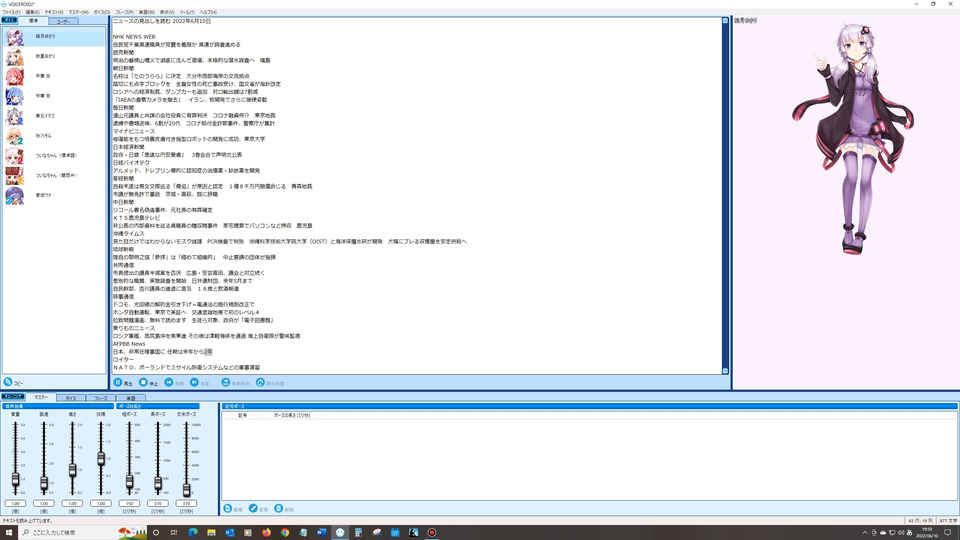960x540 pixels.
Task: Click the 音量 value input field
Action: point(15,503)
